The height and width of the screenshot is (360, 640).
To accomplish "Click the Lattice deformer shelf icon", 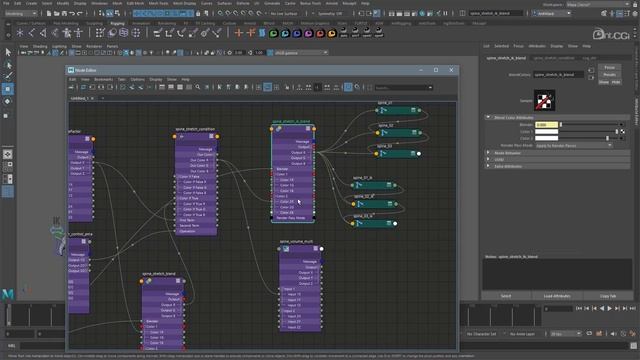I will point(124,33).
